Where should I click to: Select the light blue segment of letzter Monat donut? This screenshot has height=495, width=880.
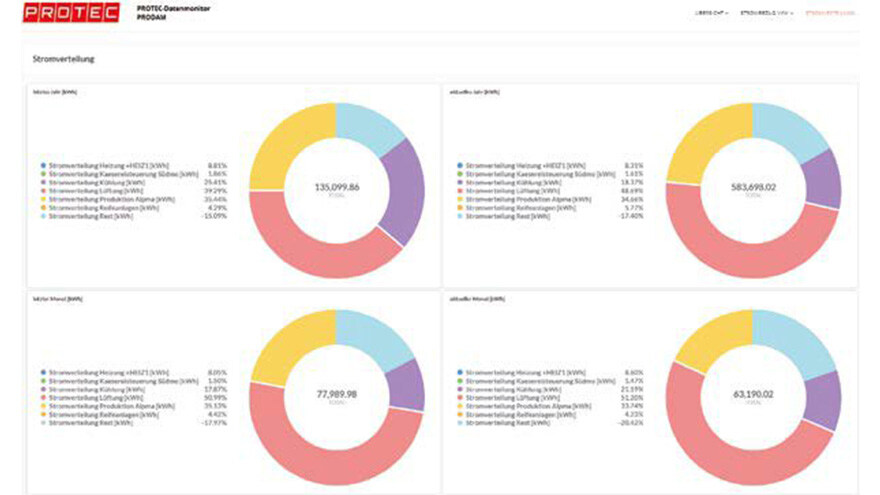(x=376, y=340)
